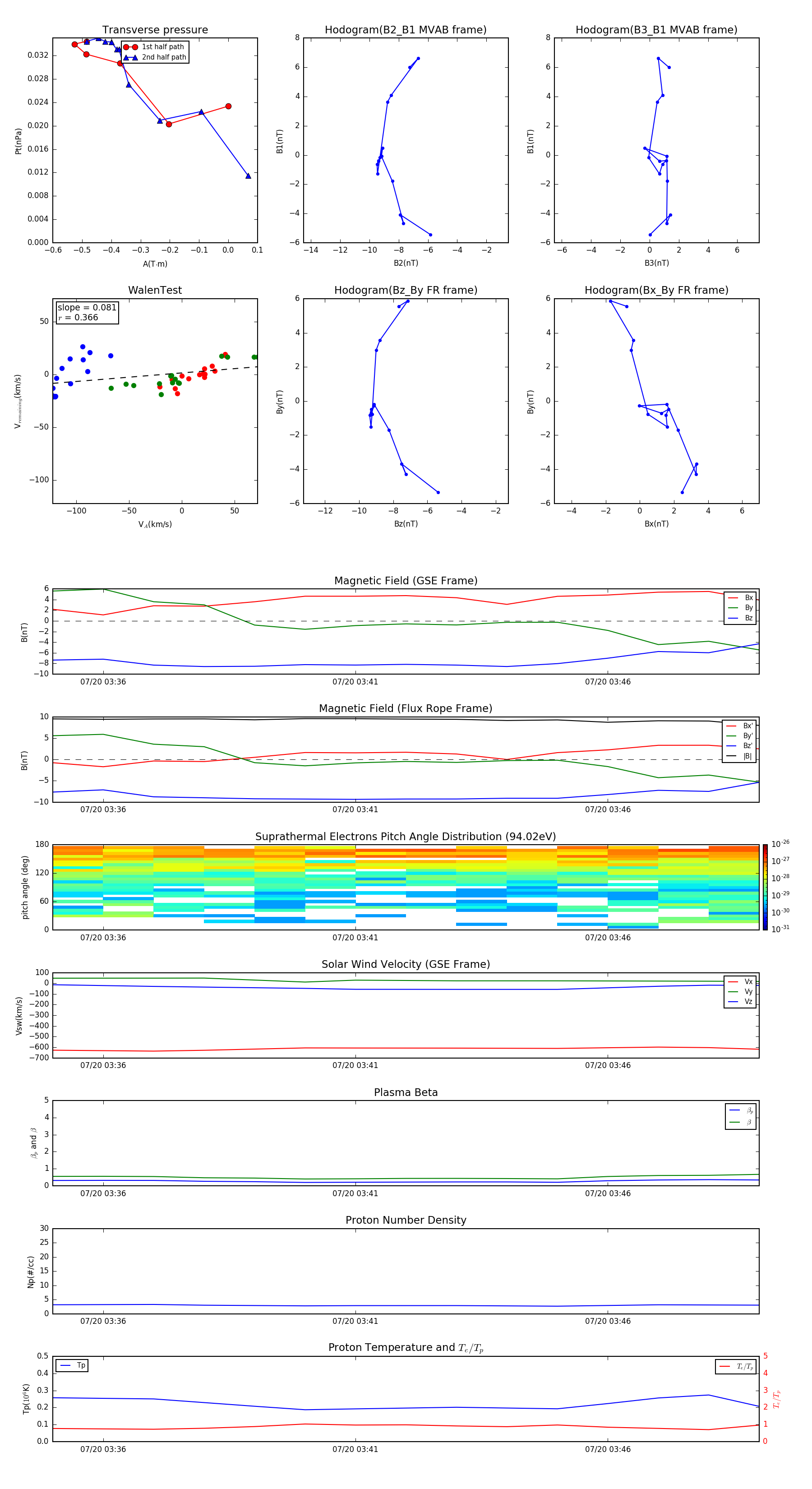Click the 'Bx(nT)' x-axis label

(656, 524)
